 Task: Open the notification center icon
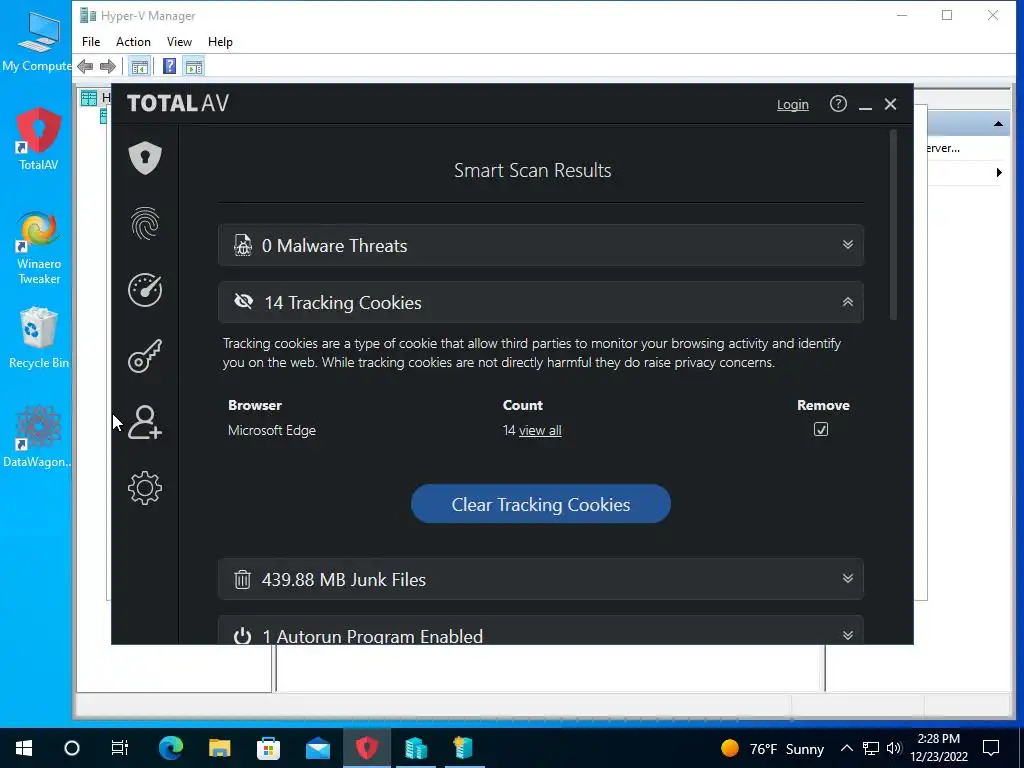click(991, 748)
